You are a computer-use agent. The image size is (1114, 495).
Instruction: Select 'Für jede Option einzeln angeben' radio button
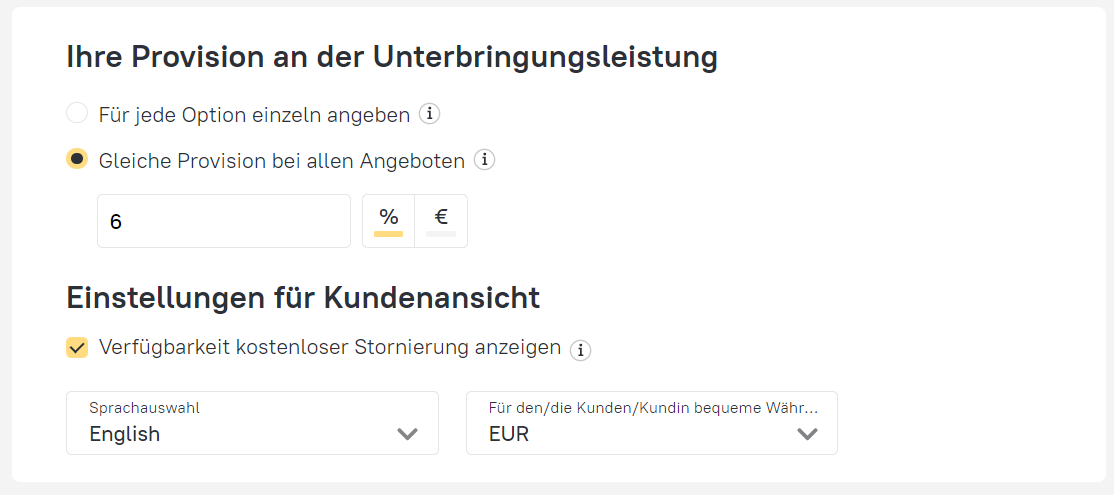77,113
